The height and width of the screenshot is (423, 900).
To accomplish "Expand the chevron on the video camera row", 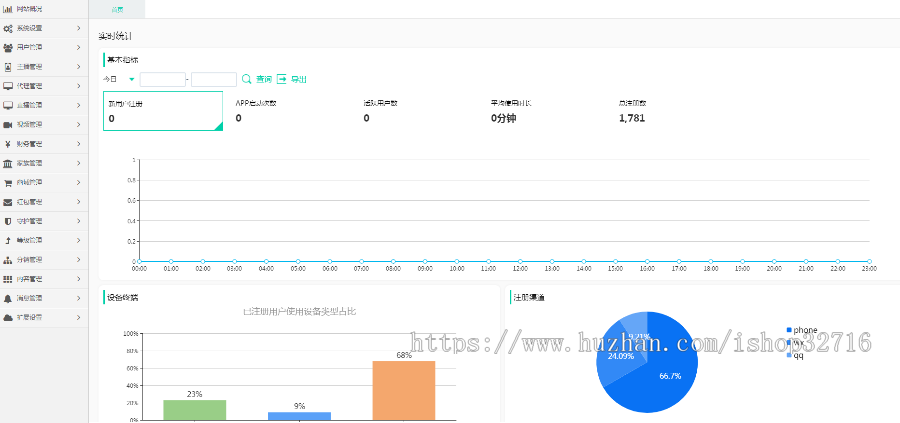I will (x=79, y=125).
